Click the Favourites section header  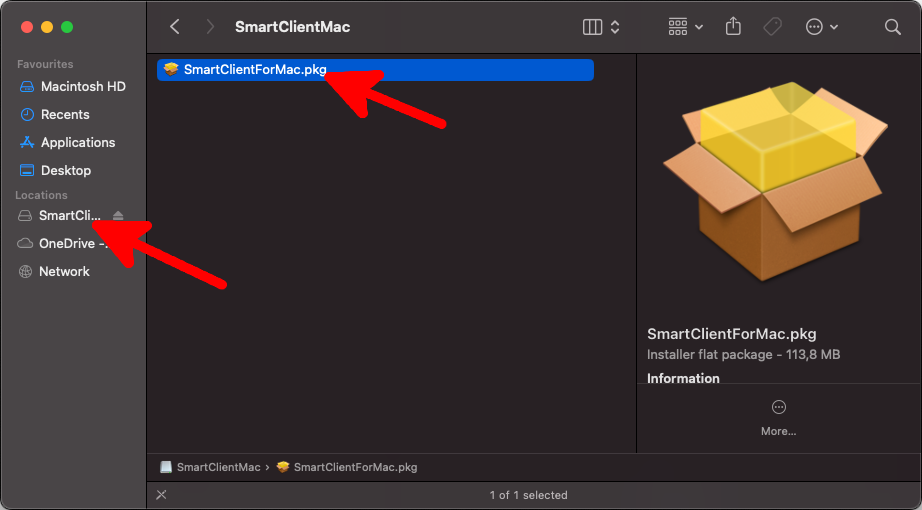[45, 64]
